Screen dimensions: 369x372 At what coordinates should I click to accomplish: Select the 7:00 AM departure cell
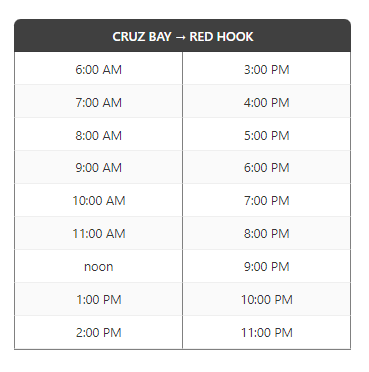(x=98, y=102)
